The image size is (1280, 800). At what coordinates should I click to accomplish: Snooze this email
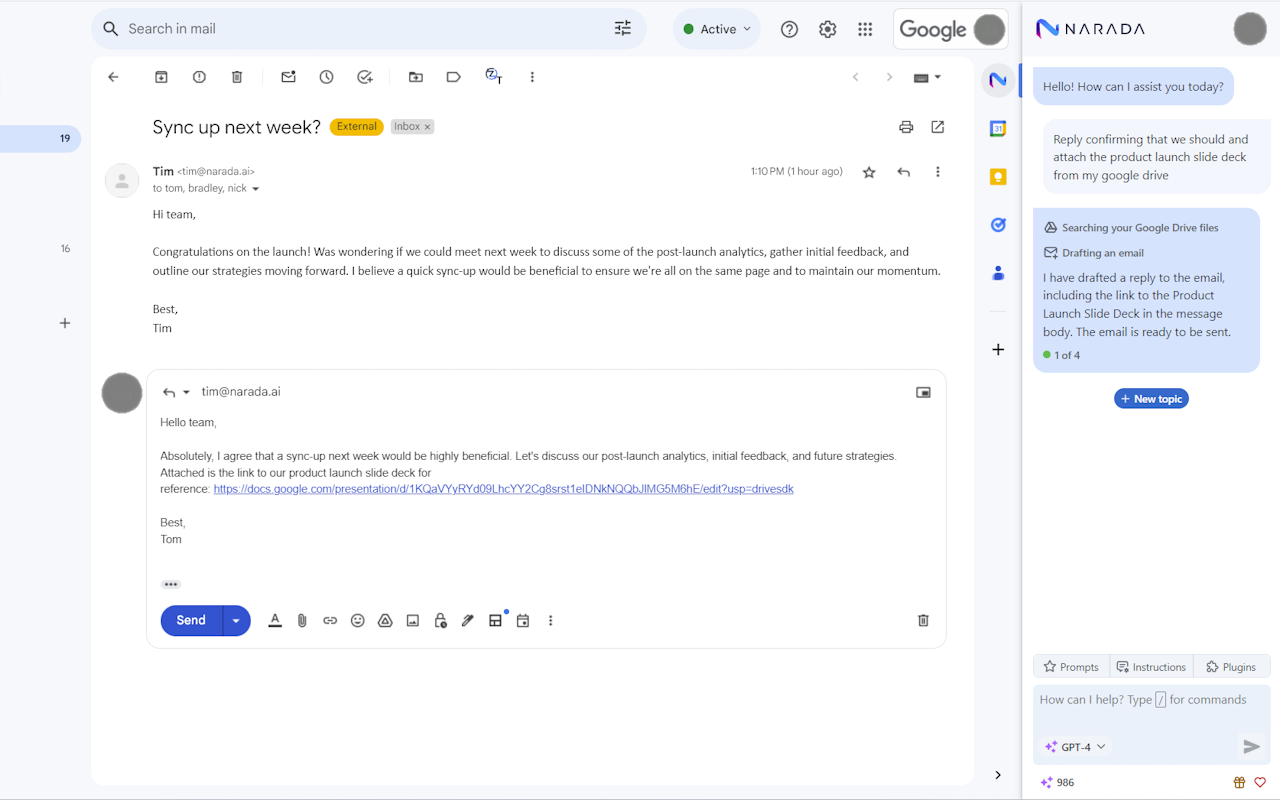tap(326, 76)
